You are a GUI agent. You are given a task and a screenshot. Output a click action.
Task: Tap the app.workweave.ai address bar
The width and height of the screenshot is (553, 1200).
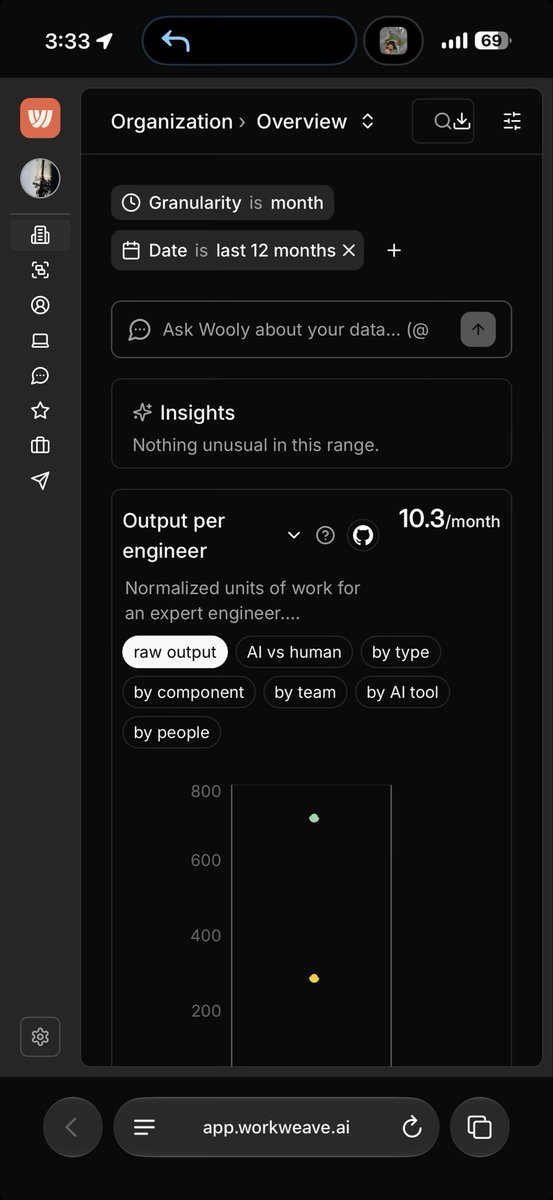[276, 1127]
